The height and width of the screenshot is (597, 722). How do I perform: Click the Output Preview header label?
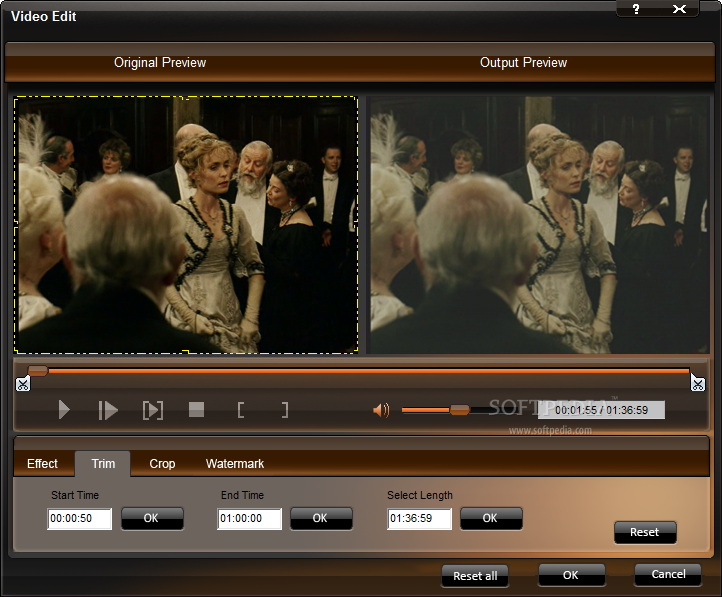tap(524, 63)
